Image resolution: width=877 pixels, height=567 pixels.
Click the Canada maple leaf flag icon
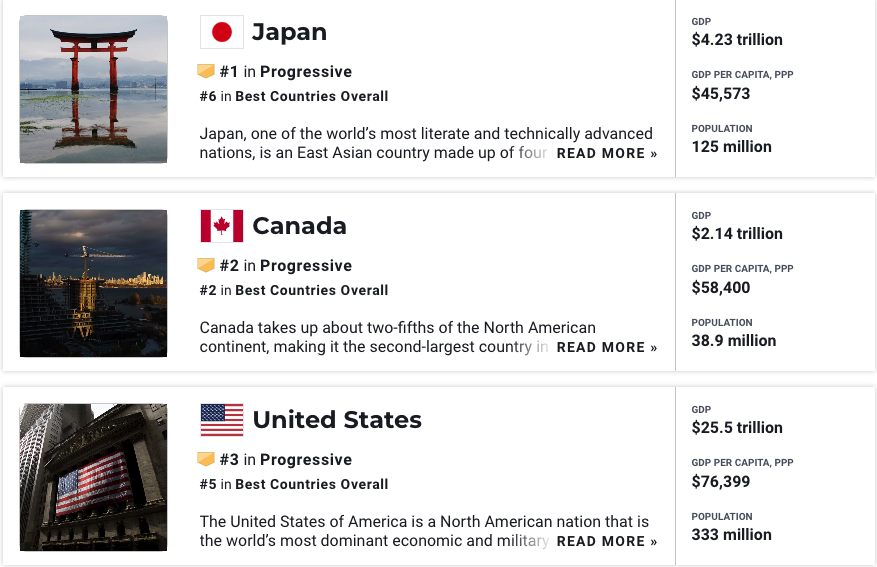pyautogui.click(x=221, y=226)
